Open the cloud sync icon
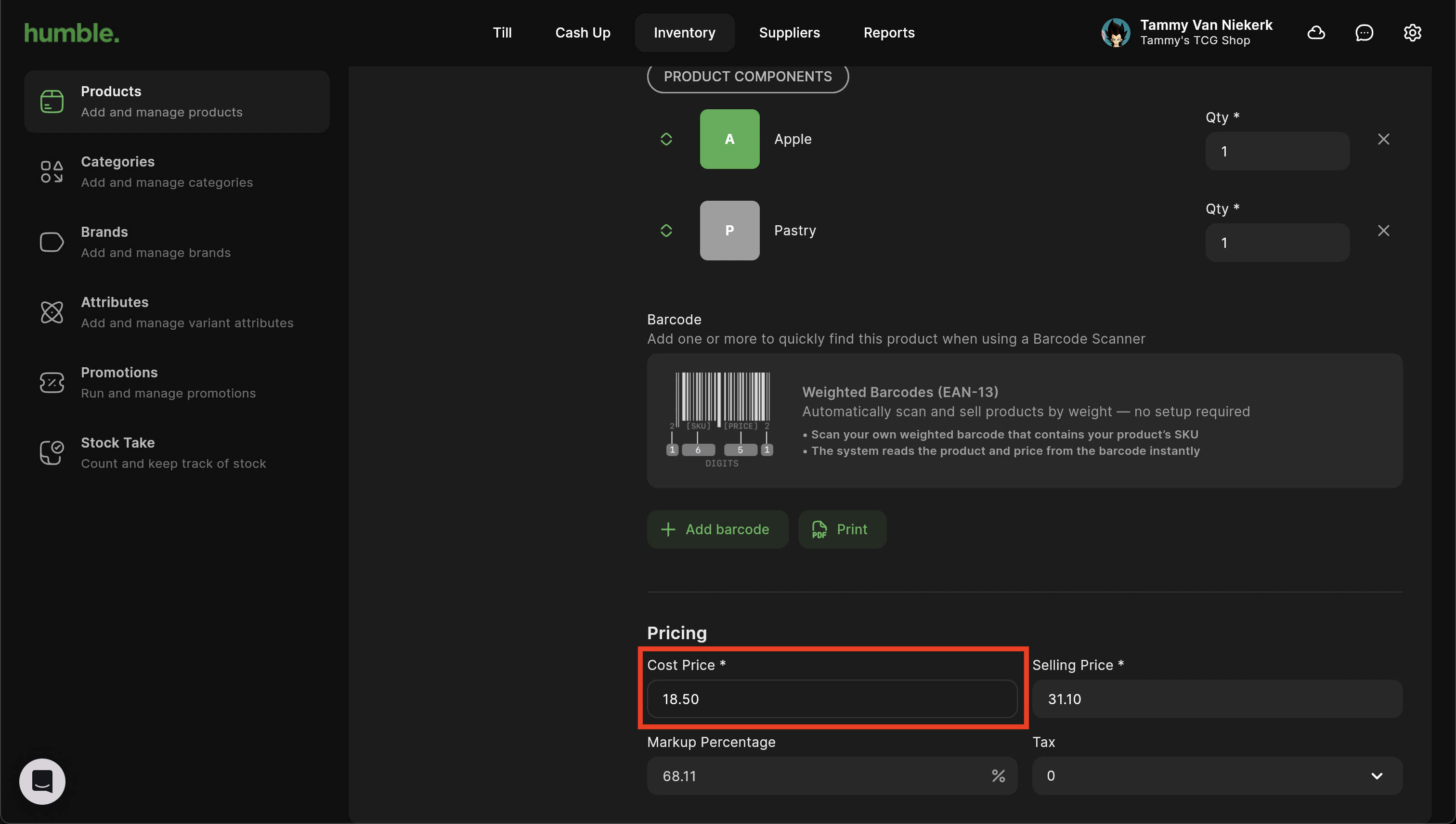Image resolution: width=1456 pixels, height=824 pixels. [x=1315, y=33]
